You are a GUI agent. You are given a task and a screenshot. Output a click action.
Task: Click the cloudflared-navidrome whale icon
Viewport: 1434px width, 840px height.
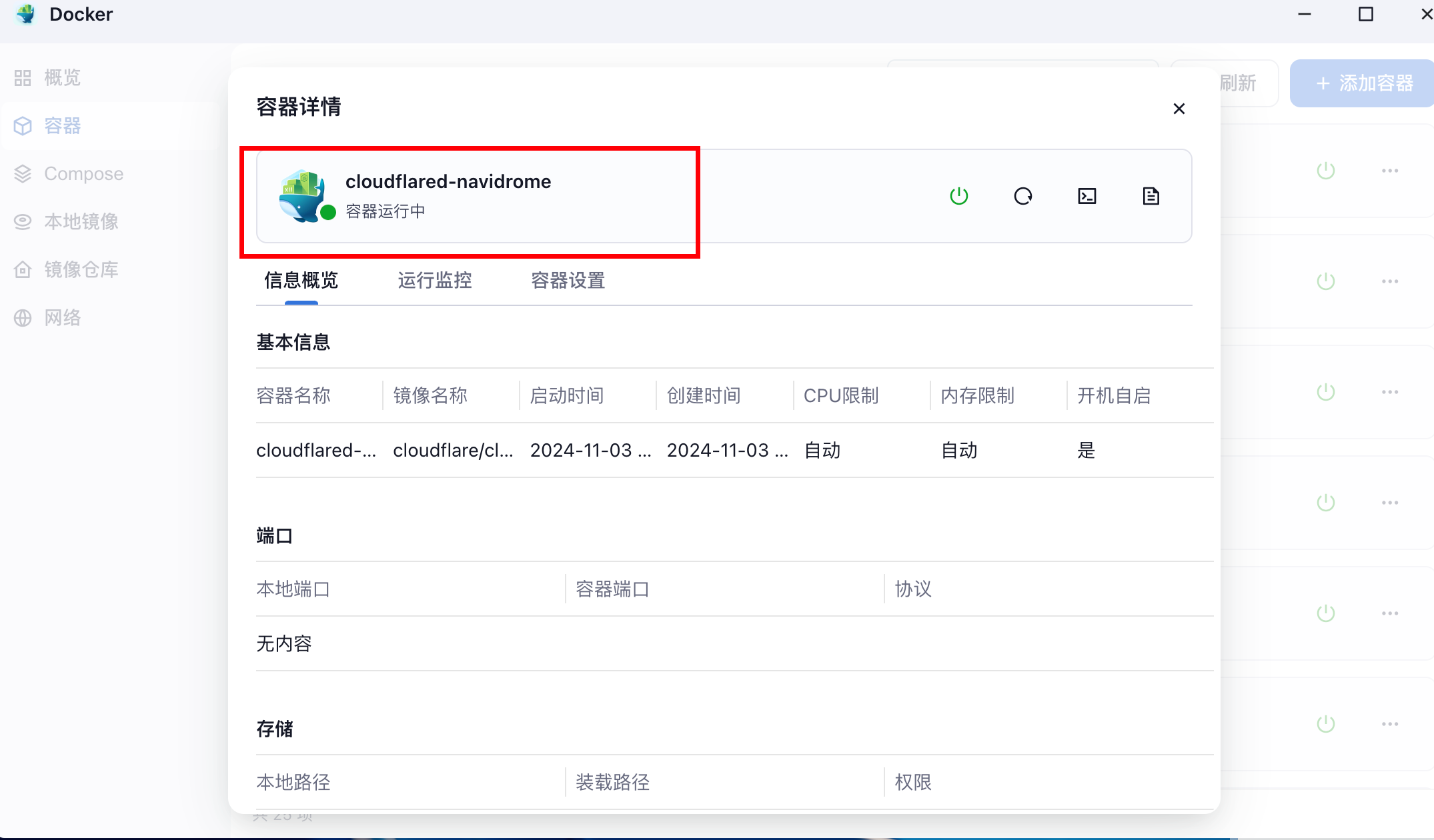coord(303,196)
